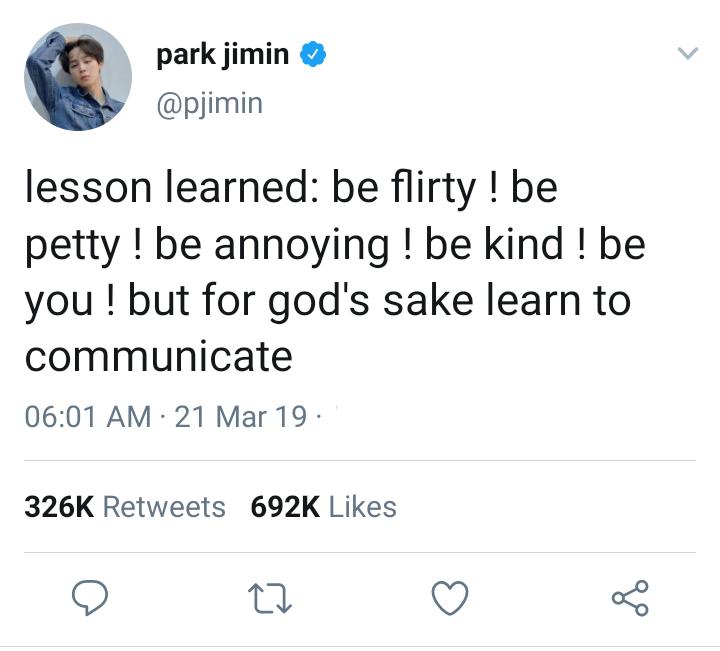Image resolution: width=720 pixels, height=651 pixels.
Task: Visit the @pjimin handle
Action: click(x=210, y=104)
